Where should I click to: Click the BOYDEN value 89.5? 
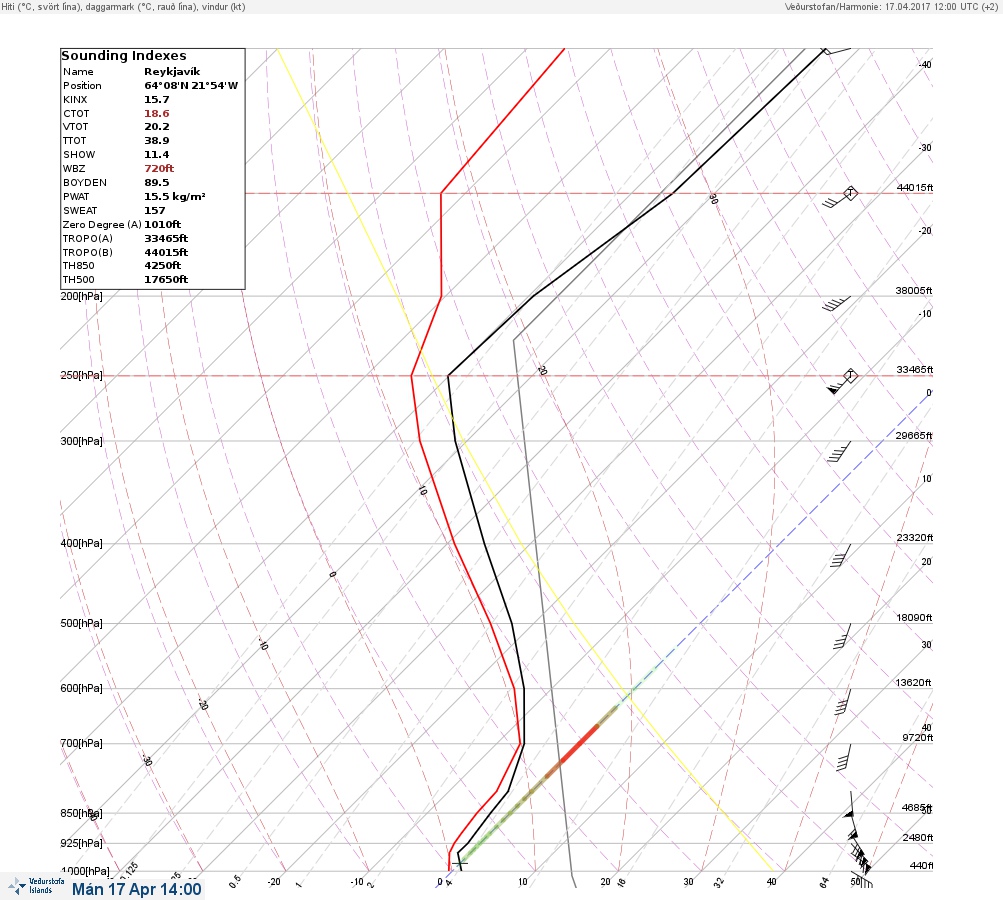[157, 182]
